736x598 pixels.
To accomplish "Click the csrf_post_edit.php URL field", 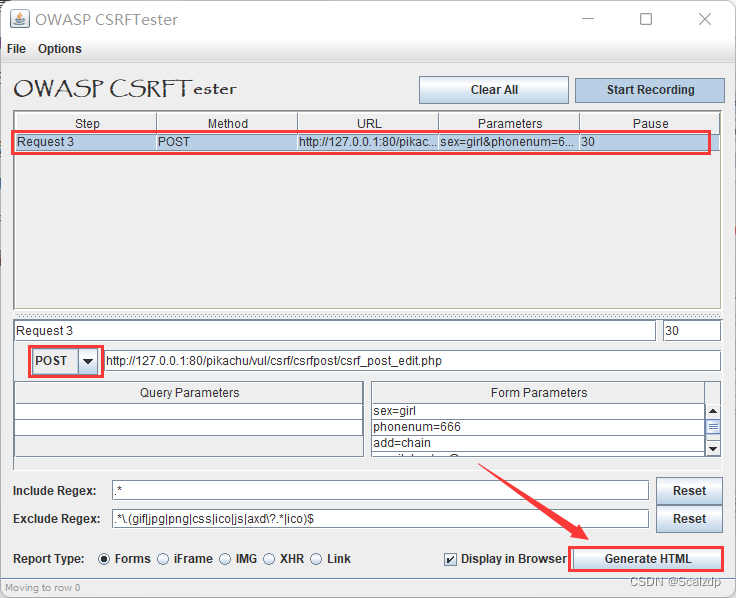I will pyautogui.click(x=412, y=361).
